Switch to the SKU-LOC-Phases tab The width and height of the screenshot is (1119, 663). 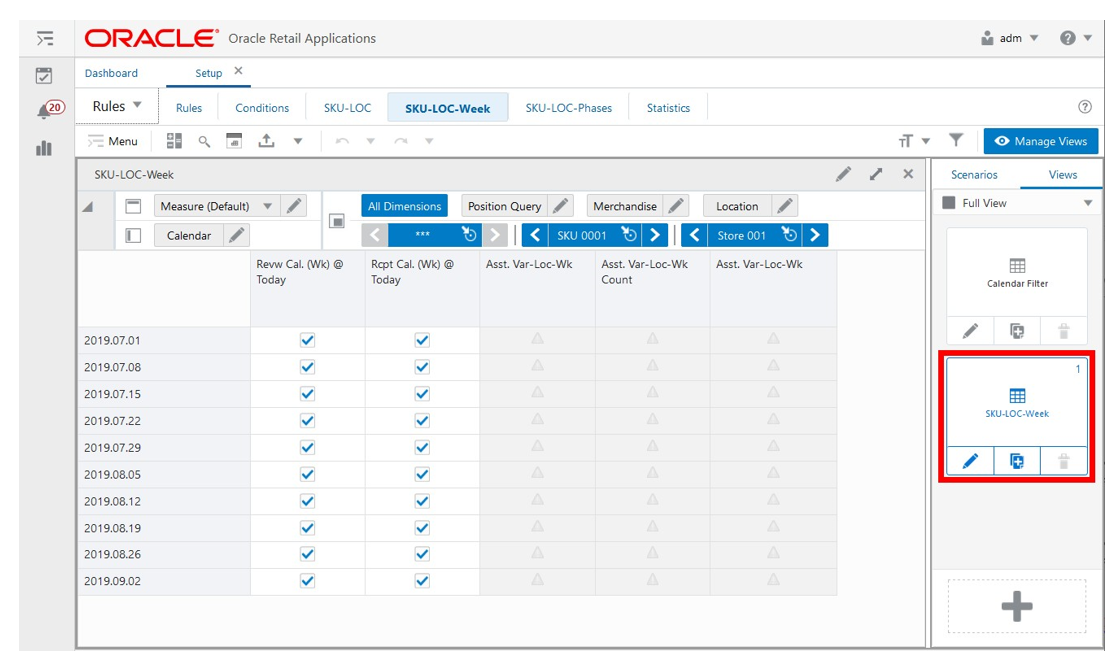click(569, 108)
